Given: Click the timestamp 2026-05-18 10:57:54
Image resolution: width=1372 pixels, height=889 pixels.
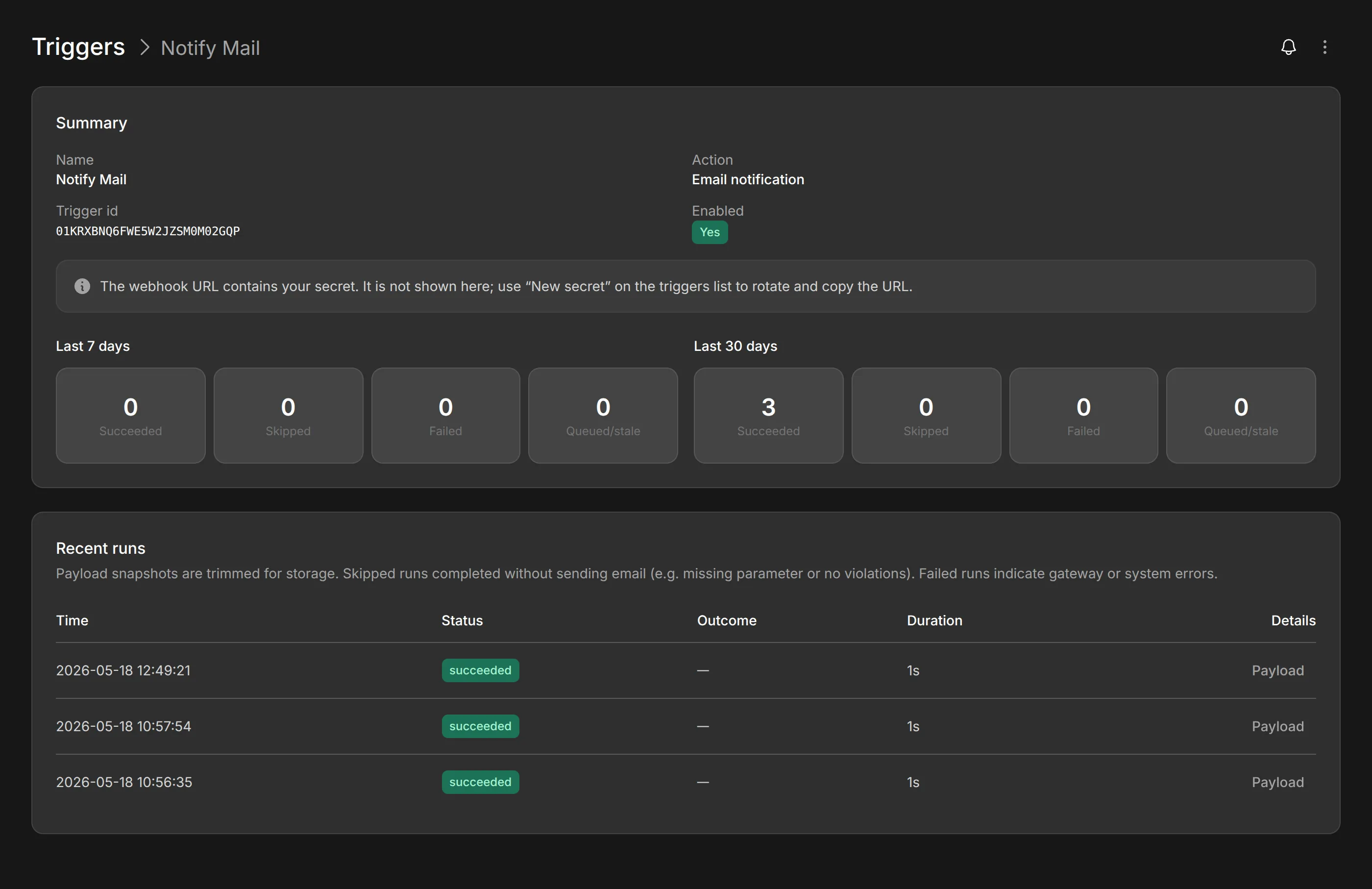Looking at the screenshot, I should tap(123, 726).
